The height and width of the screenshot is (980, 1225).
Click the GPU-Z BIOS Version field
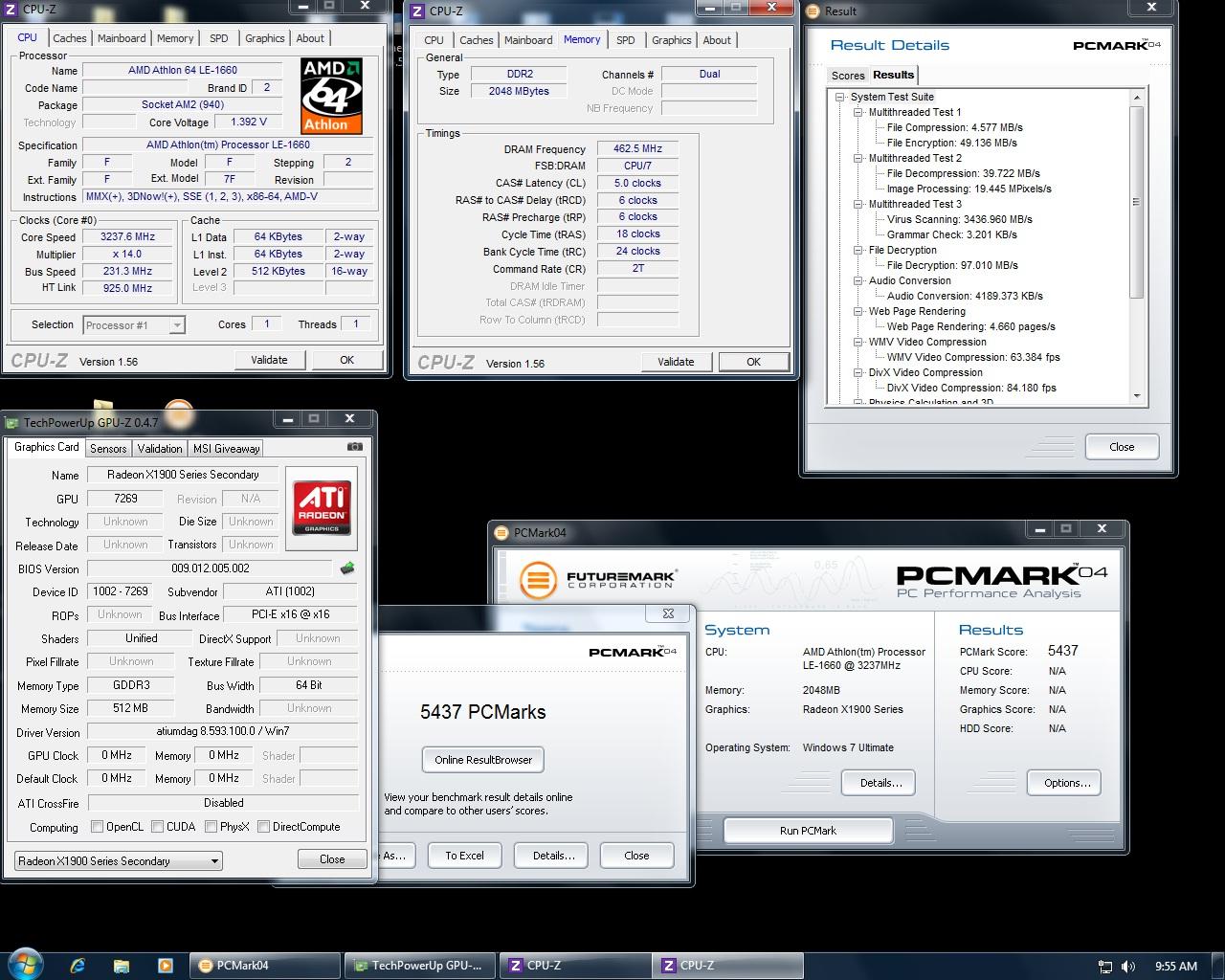pos(210,568)
